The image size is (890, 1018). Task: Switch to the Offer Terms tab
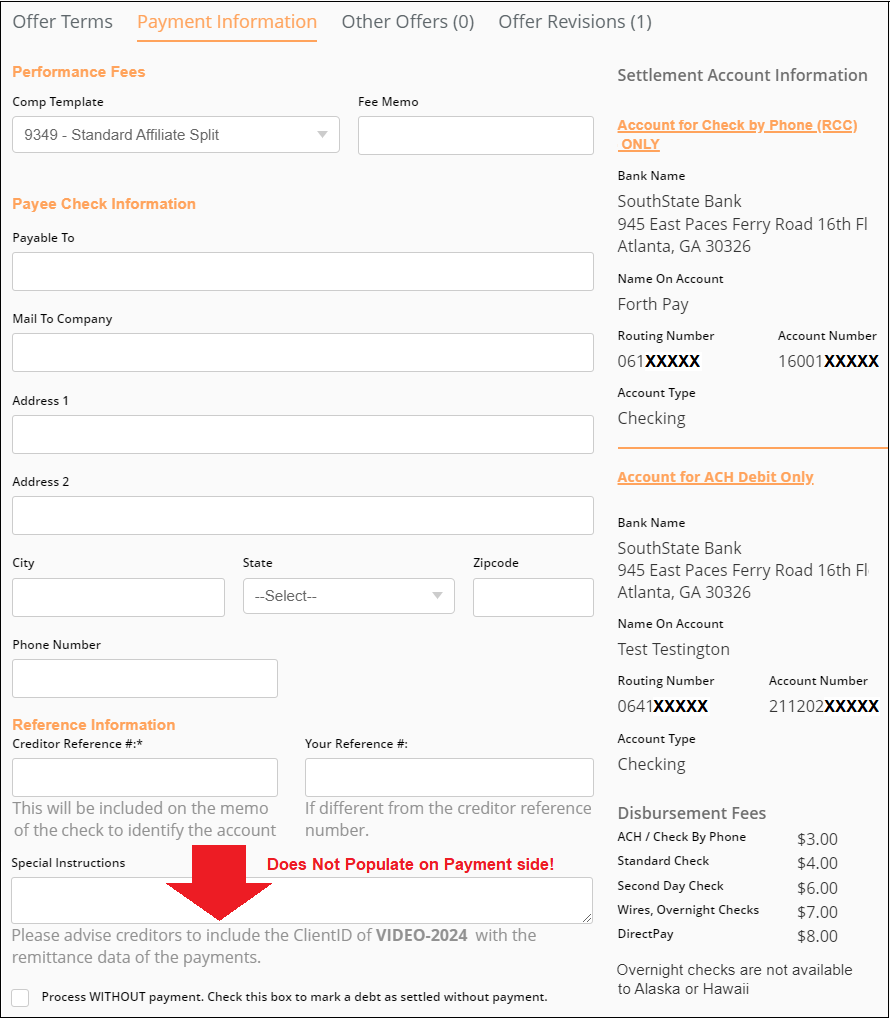[62, 21]
